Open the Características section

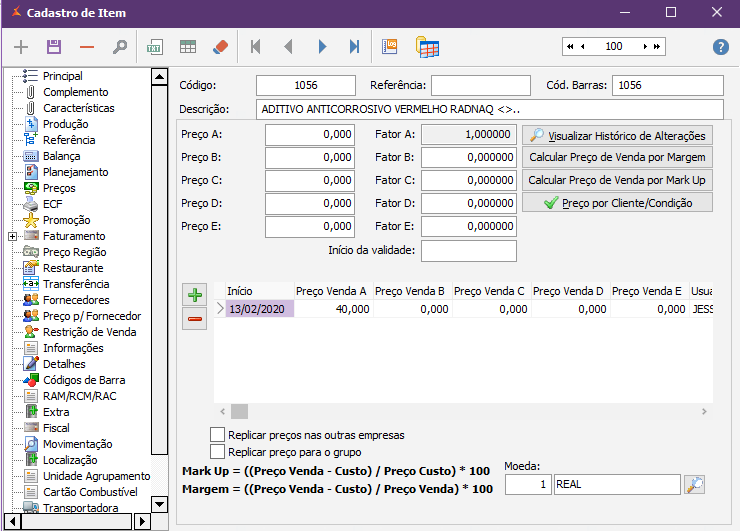pyautogui.click(x=79, y=108)
